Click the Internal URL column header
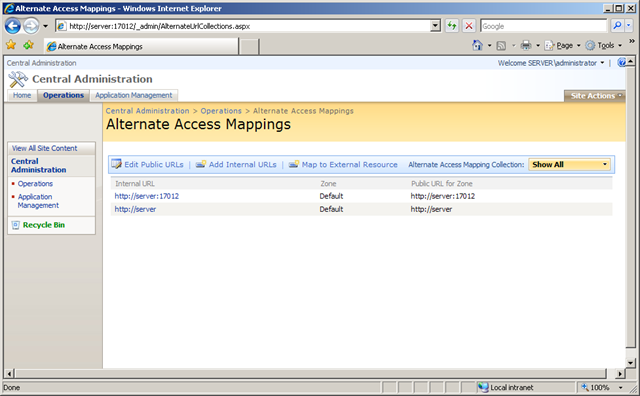 coord(135,184)
